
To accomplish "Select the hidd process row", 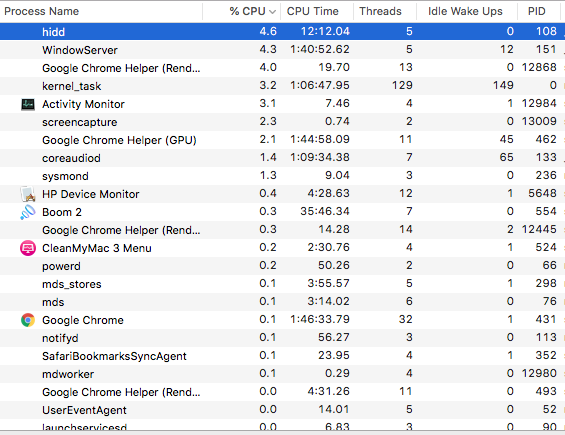I will click(282, 31).
